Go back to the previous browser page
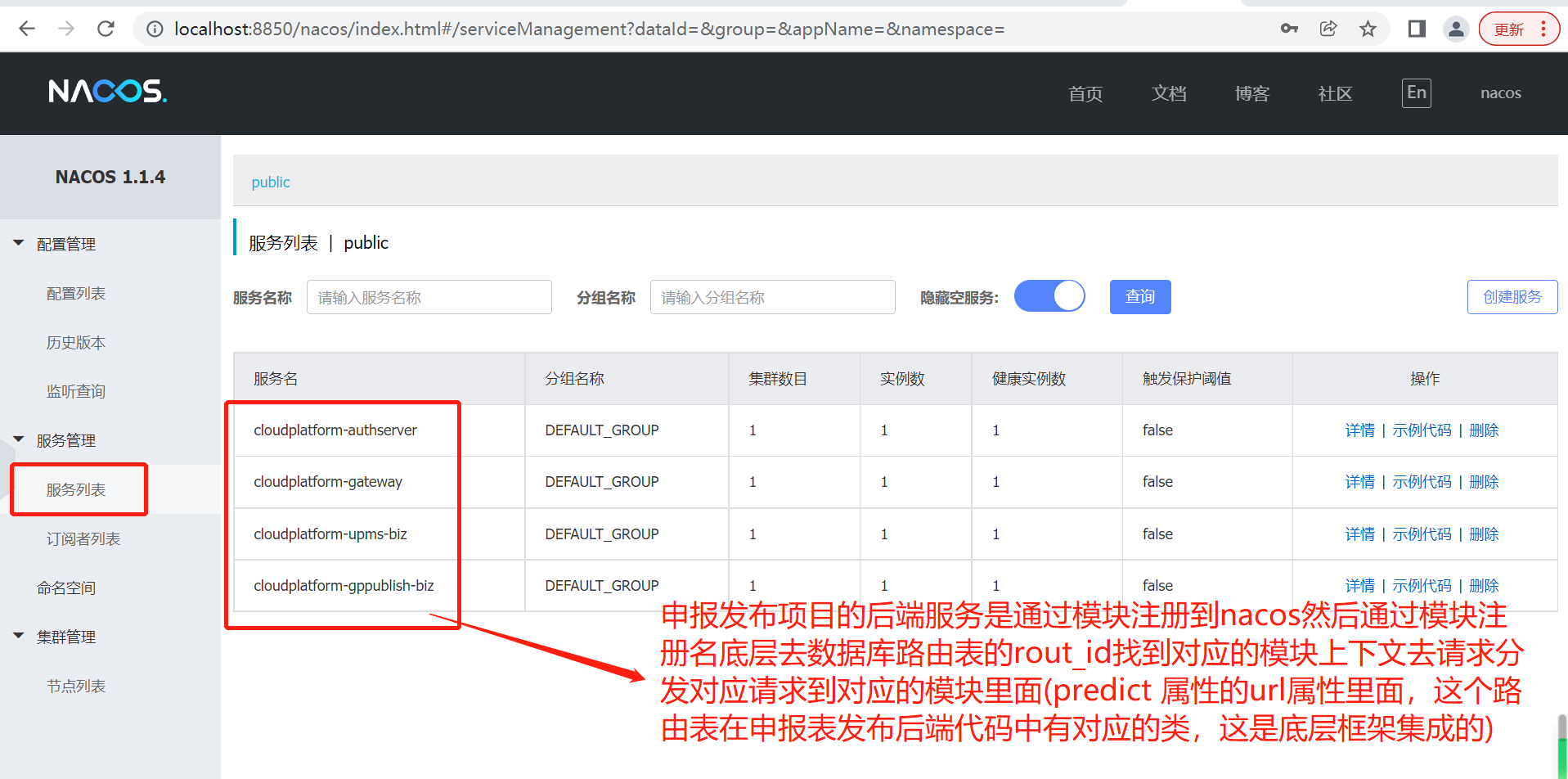The image size is (1568, 779). click(27, 29)
